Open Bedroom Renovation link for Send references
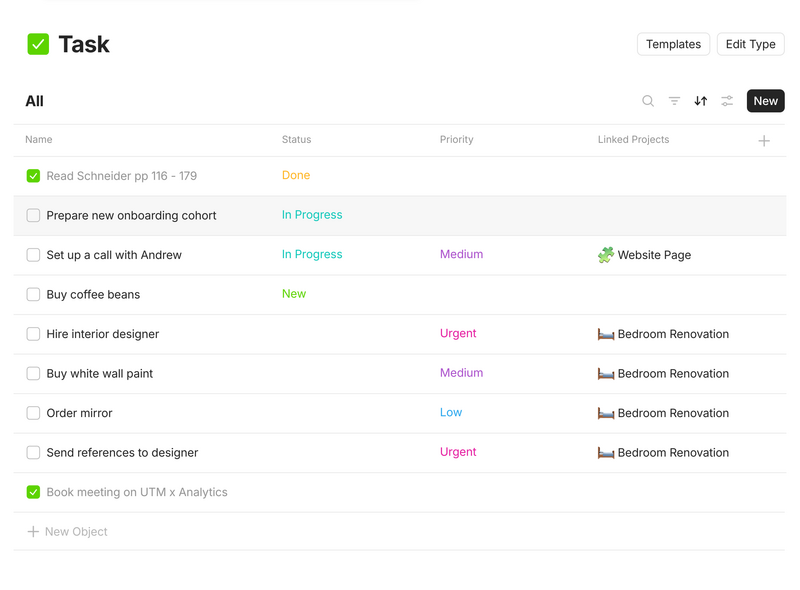The width and height of the screenshot is (800, 590). (673, 453)
